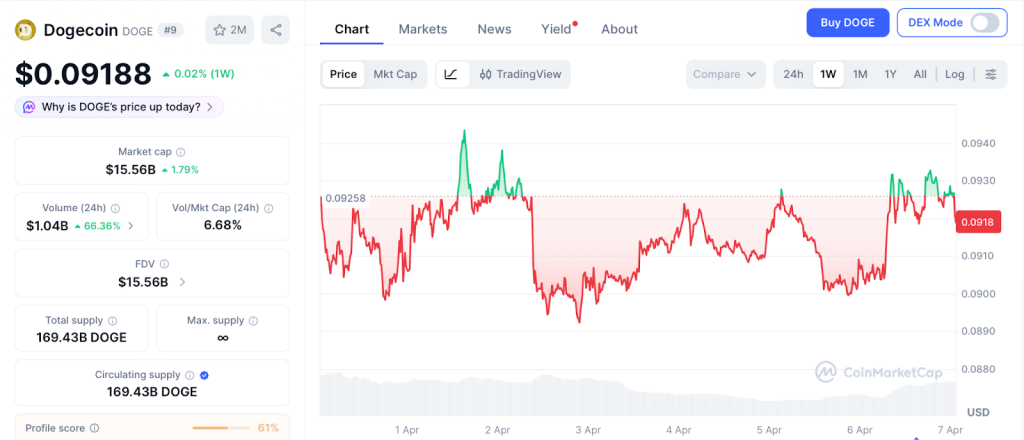Click the Circulating supply verified badge
The image size is (1024, 440).
click(204, 375)
